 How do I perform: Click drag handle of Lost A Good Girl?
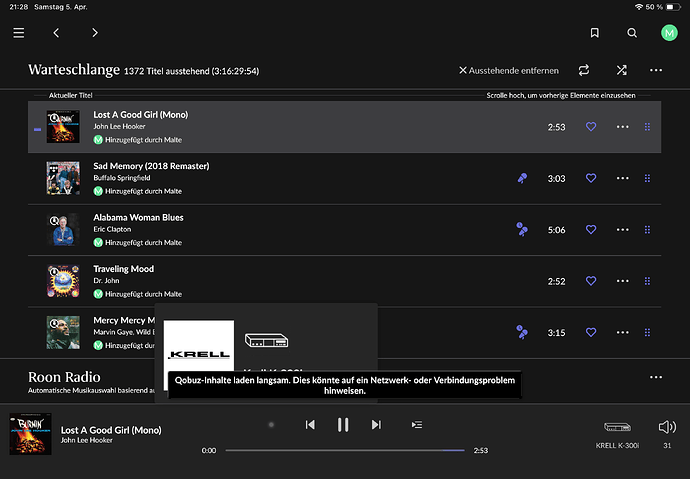point(647,127)
